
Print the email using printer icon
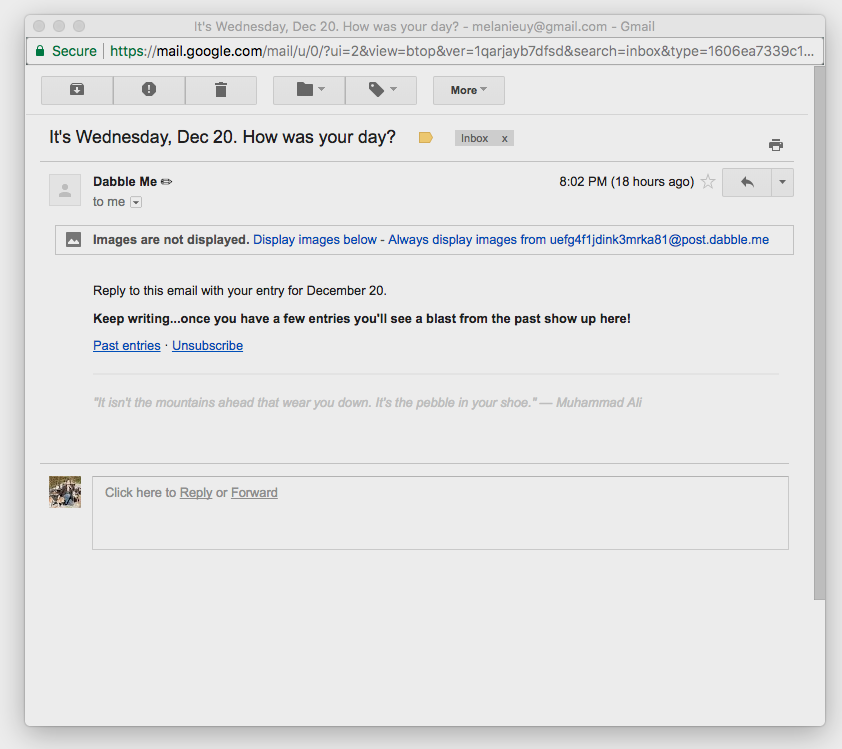775,145
